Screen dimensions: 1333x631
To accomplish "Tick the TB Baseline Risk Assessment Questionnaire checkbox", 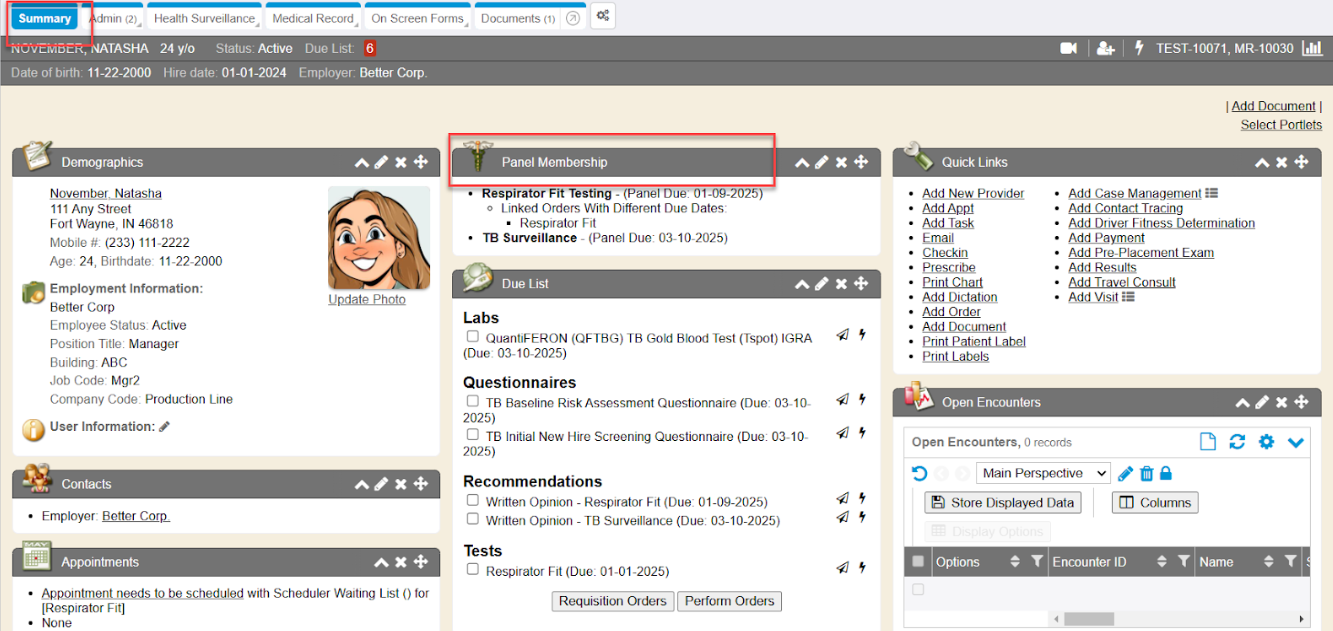I will click(x=473, y=401).
